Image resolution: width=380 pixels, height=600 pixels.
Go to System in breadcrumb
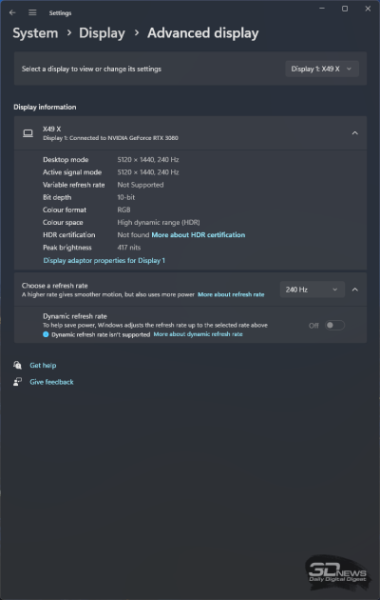35,33
